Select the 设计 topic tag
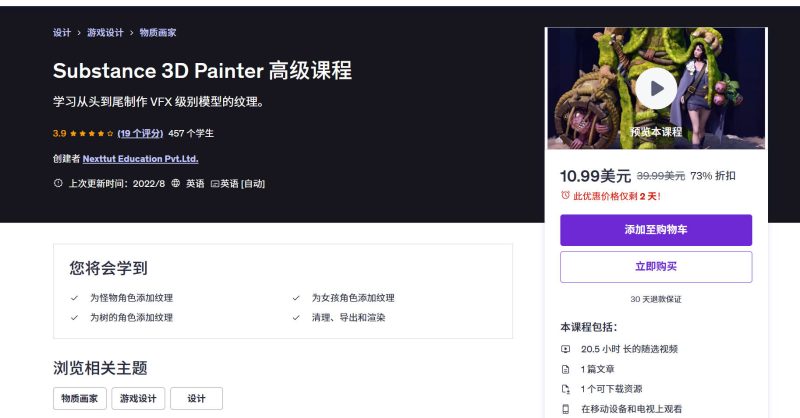This screenshot has width=800, height=418. (x=196, y=399)
